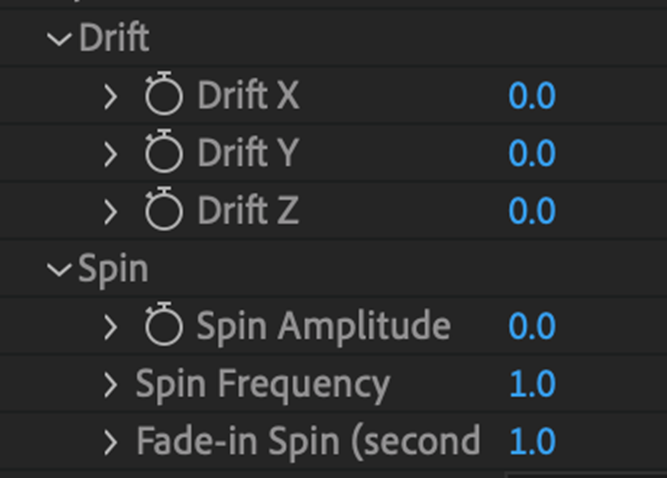Image resolution: width=667 pixels, height=478 pixels.
Task: Click the Drift X value 0.0
Action: pos(532,96)
